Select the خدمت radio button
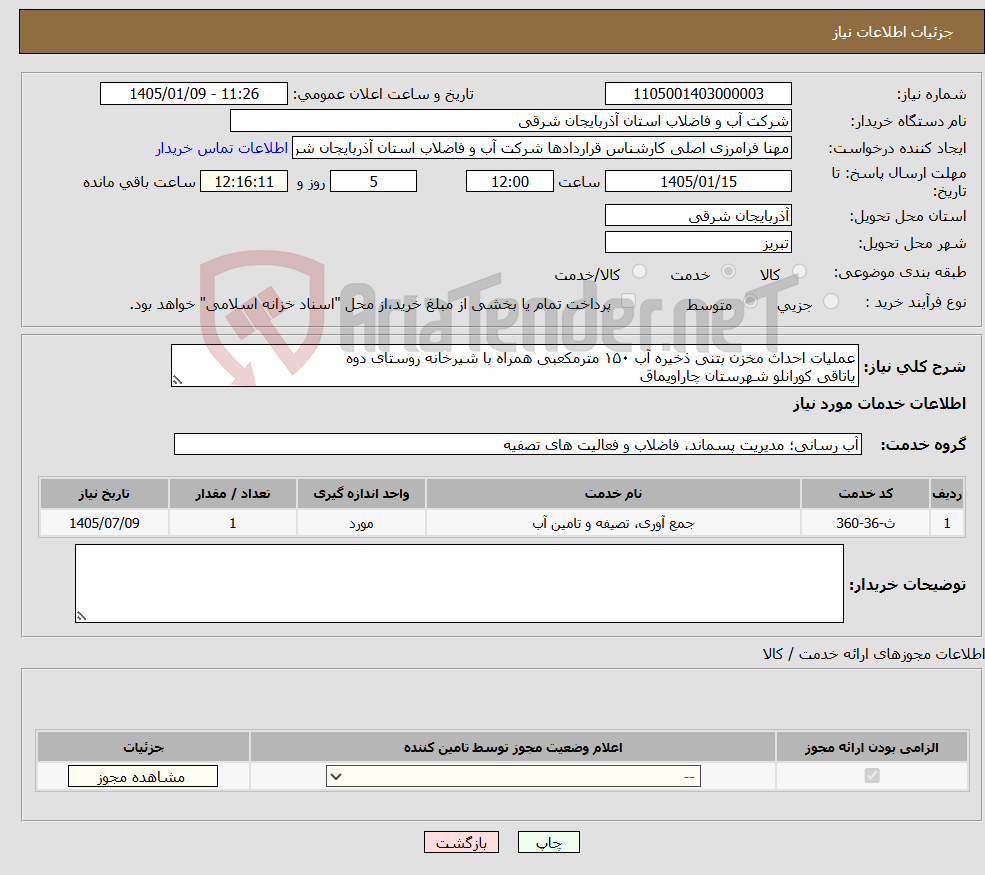The height and width of the screenshot is (875, 985). click(x=728, y=271)
